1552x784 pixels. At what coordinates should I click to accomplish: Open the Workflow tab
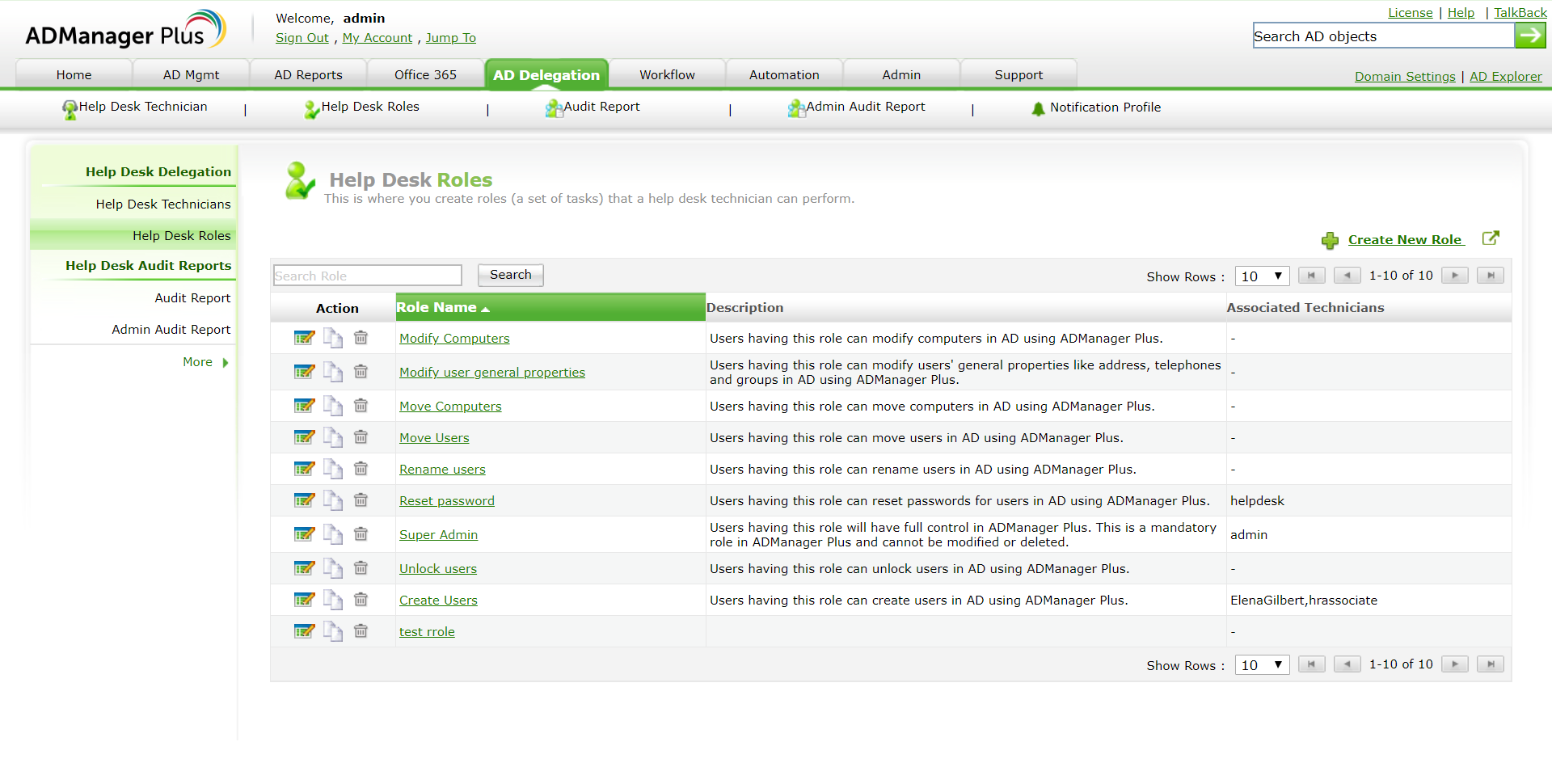pos(667,74)
